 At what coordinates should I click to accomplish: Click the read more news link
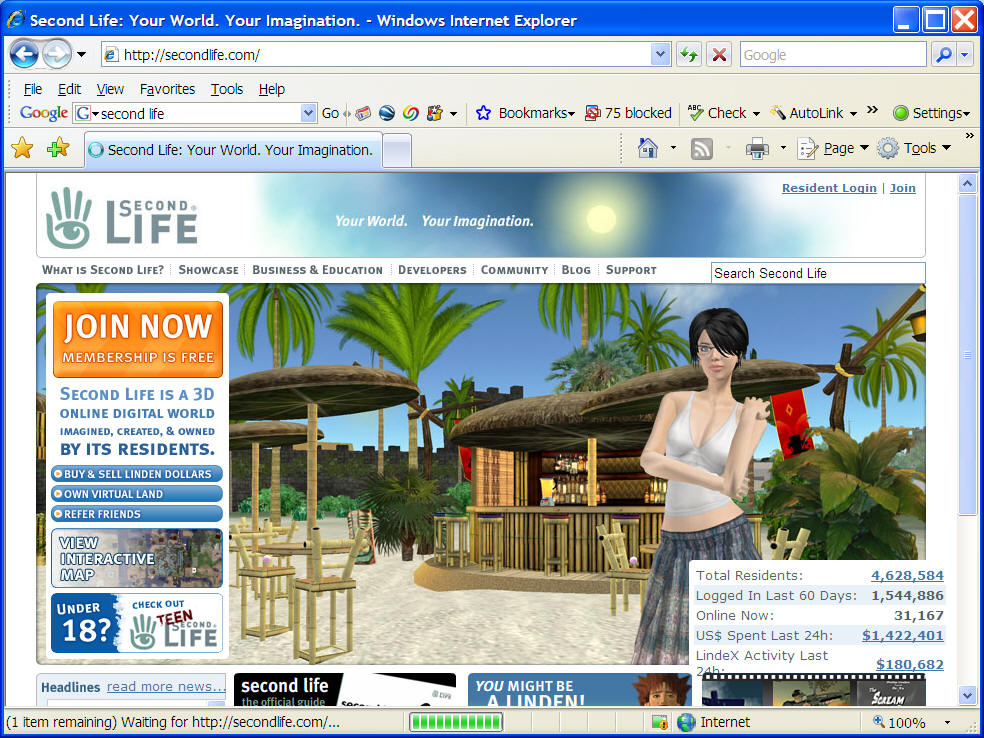click(166, 687)
